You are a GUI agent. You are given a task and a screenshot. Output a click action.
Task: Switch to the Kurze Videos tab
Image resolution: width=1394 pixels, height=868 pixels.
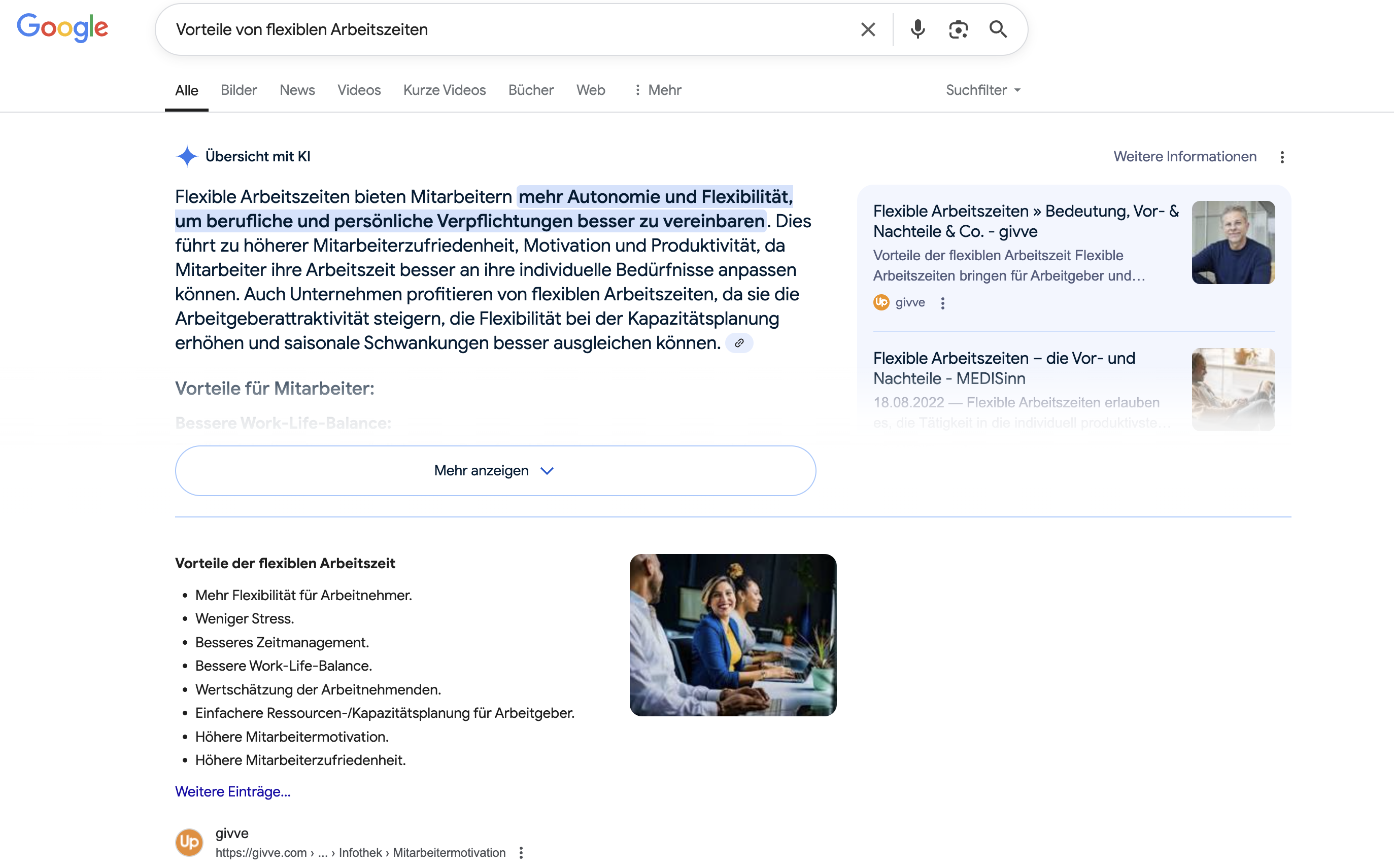pyautogui.click(x=444, y=90)
